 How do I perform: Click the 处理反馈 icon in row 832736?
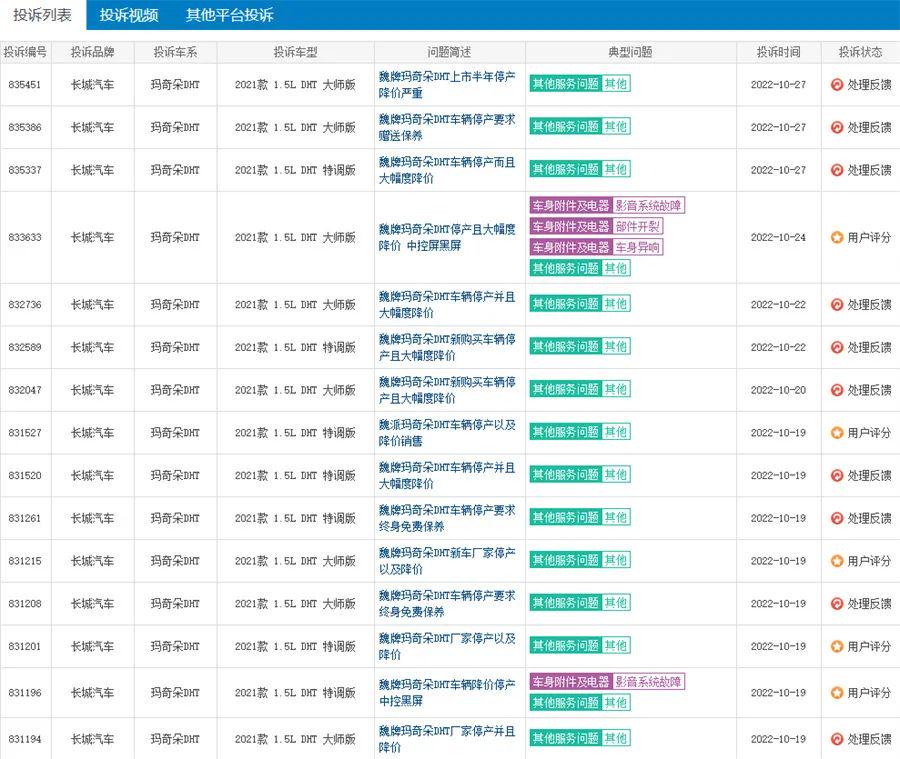tap(837, 305)
